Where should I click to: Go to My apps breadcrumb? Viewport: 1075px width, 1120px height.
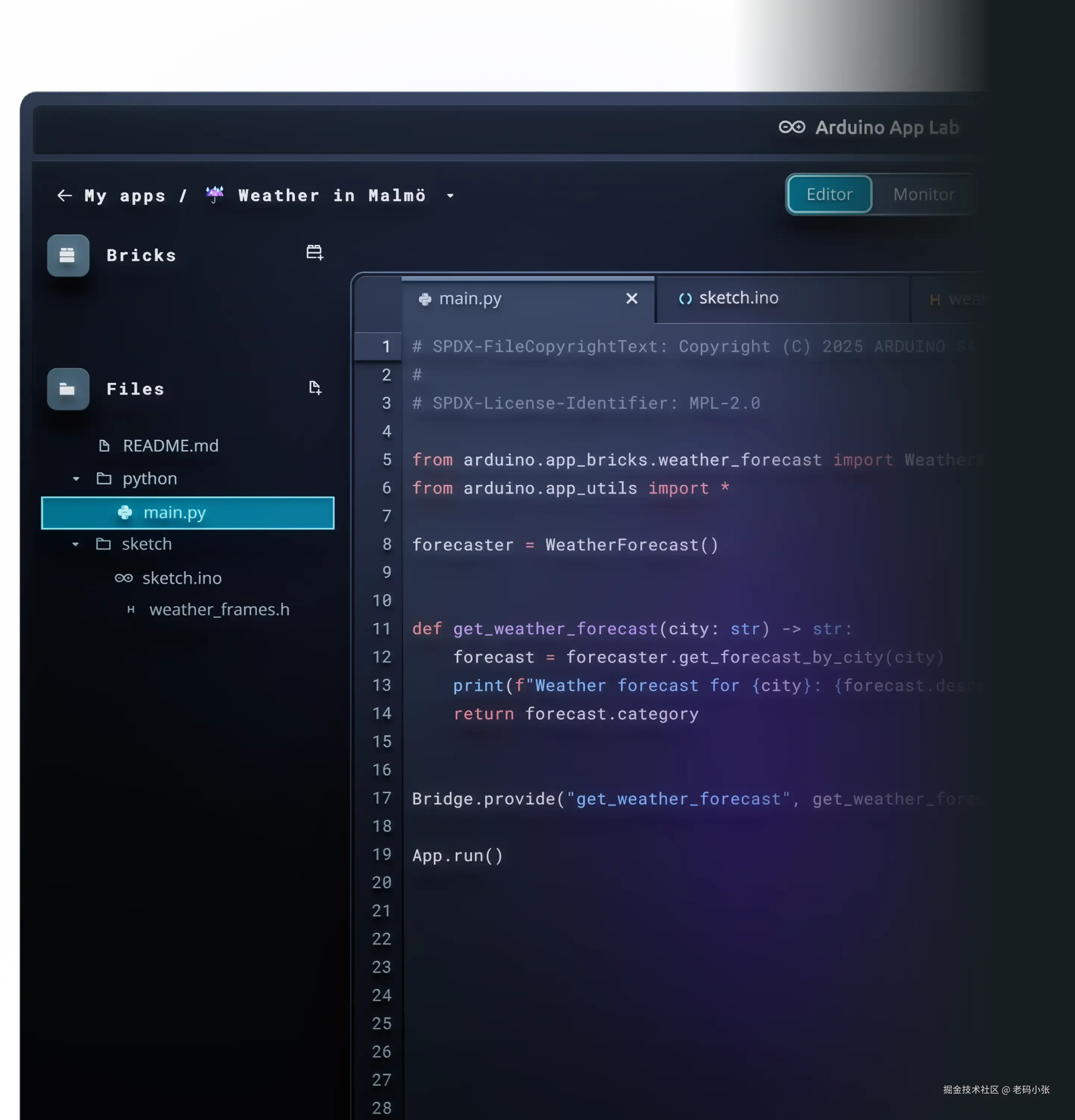125,195
